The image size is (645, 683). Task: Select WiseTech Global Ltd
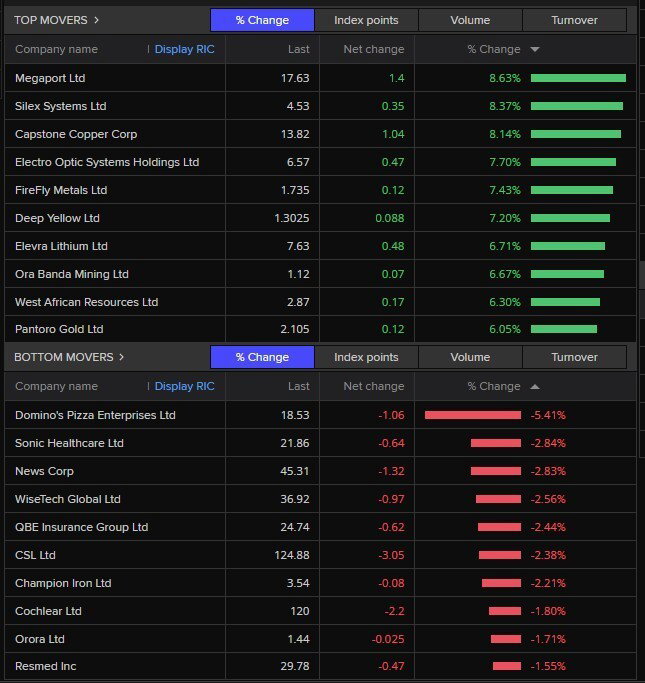[68, 499]
